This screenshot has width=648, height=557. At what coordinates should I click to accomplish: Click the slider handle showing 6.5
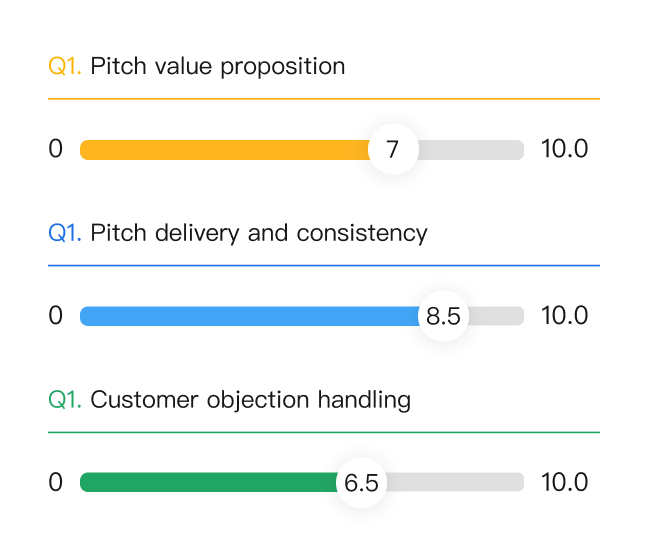361,483
